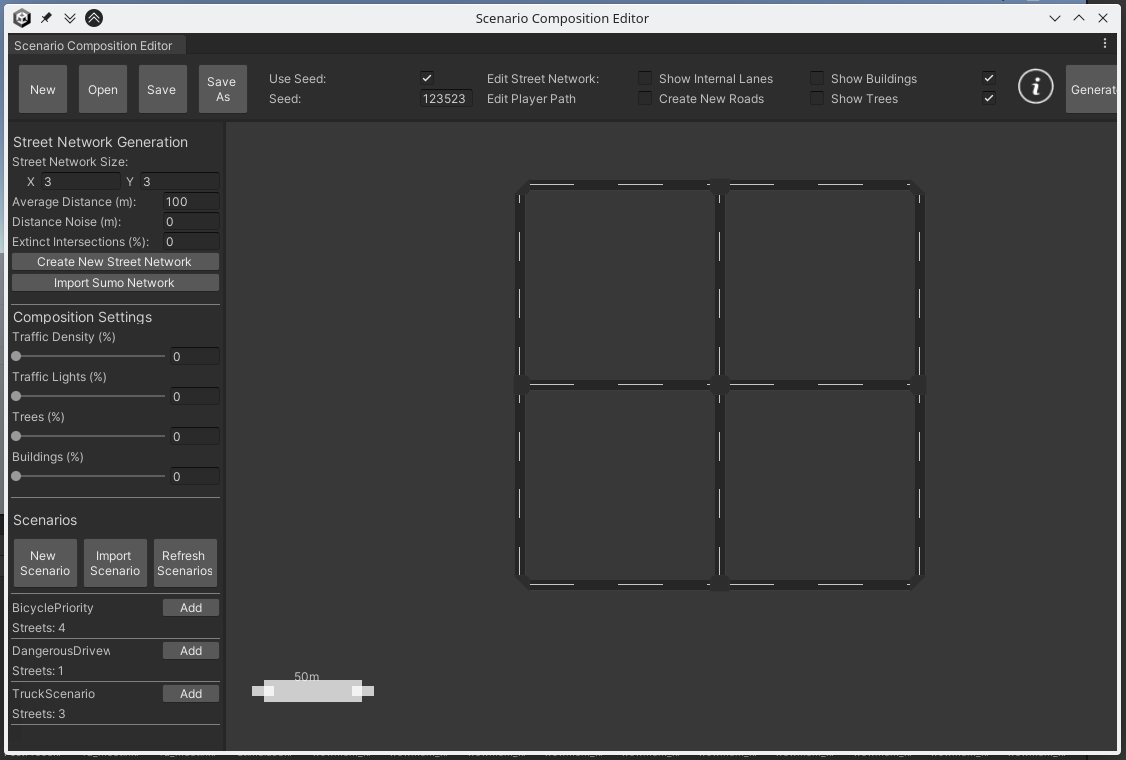Click the window minimize chevron
1126x760 pixels.
point(1054,18)
